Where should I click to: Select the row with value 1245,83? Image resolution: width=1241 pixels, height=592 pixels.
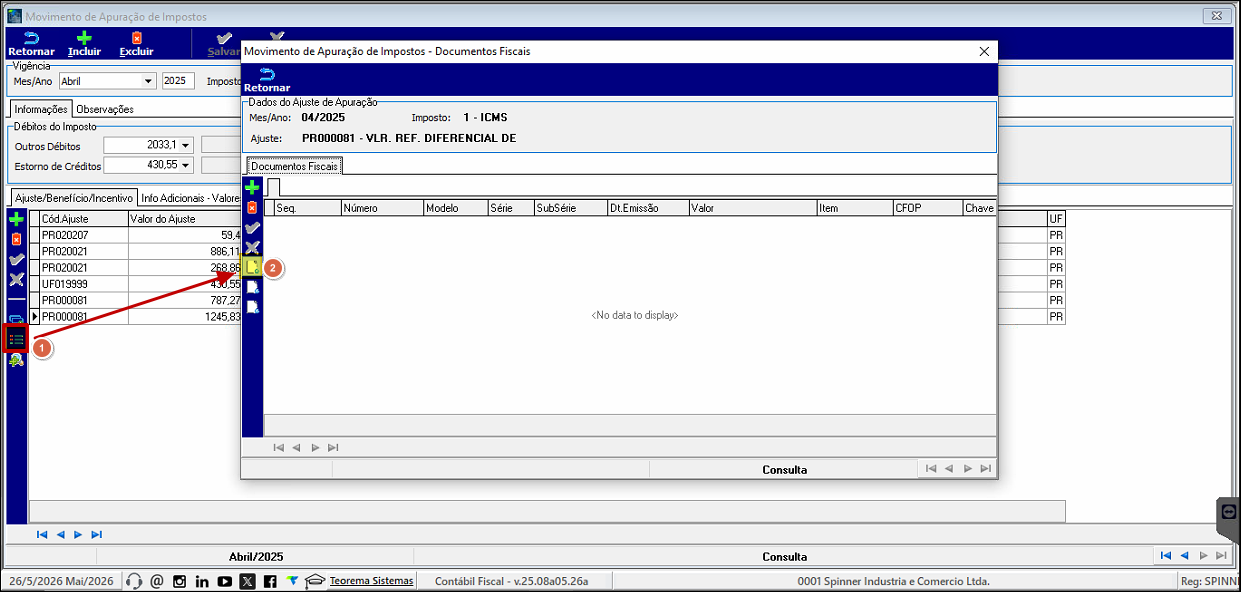pos(140,317)
